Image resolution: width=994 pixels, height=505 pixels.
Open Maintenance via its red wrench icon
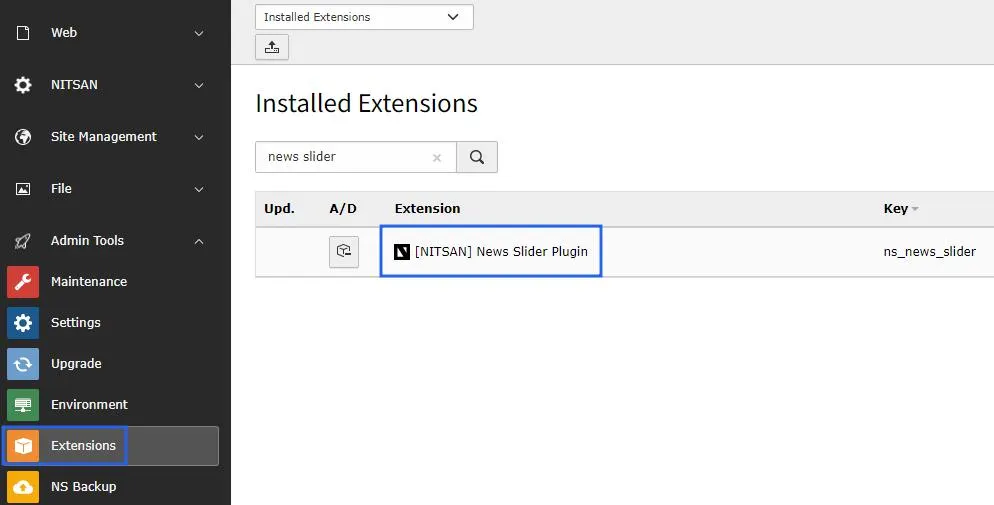tap(23, 282)
